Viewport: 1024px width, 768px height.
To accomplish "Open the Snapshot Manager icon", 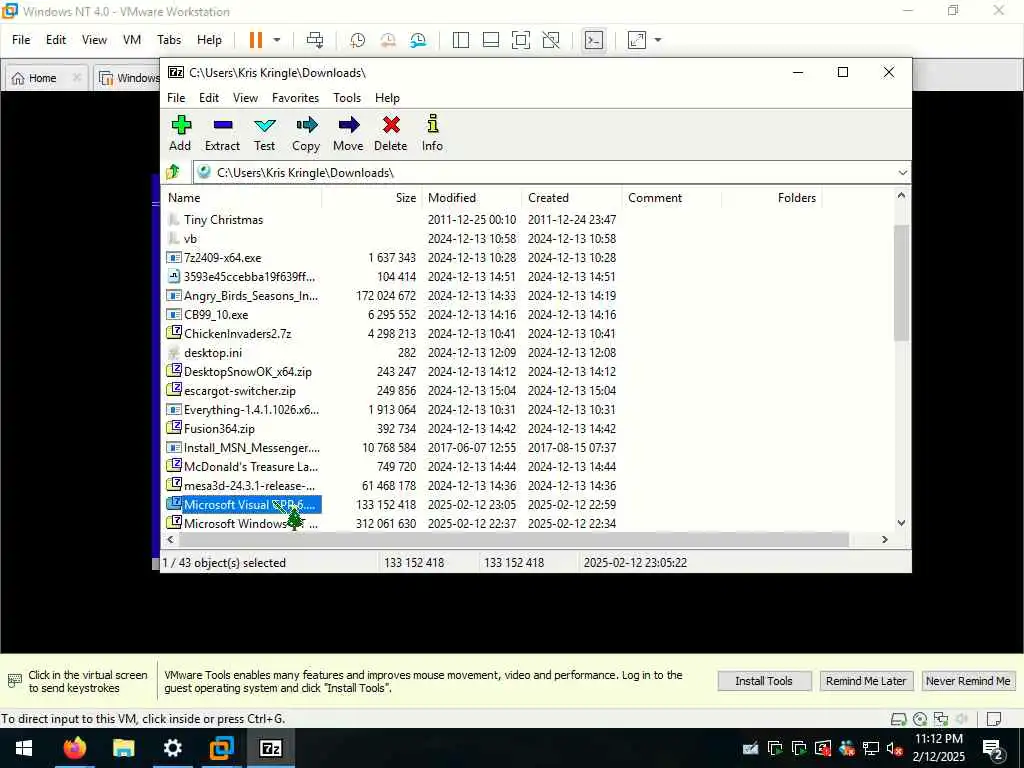I will click(x=418, y=40).
